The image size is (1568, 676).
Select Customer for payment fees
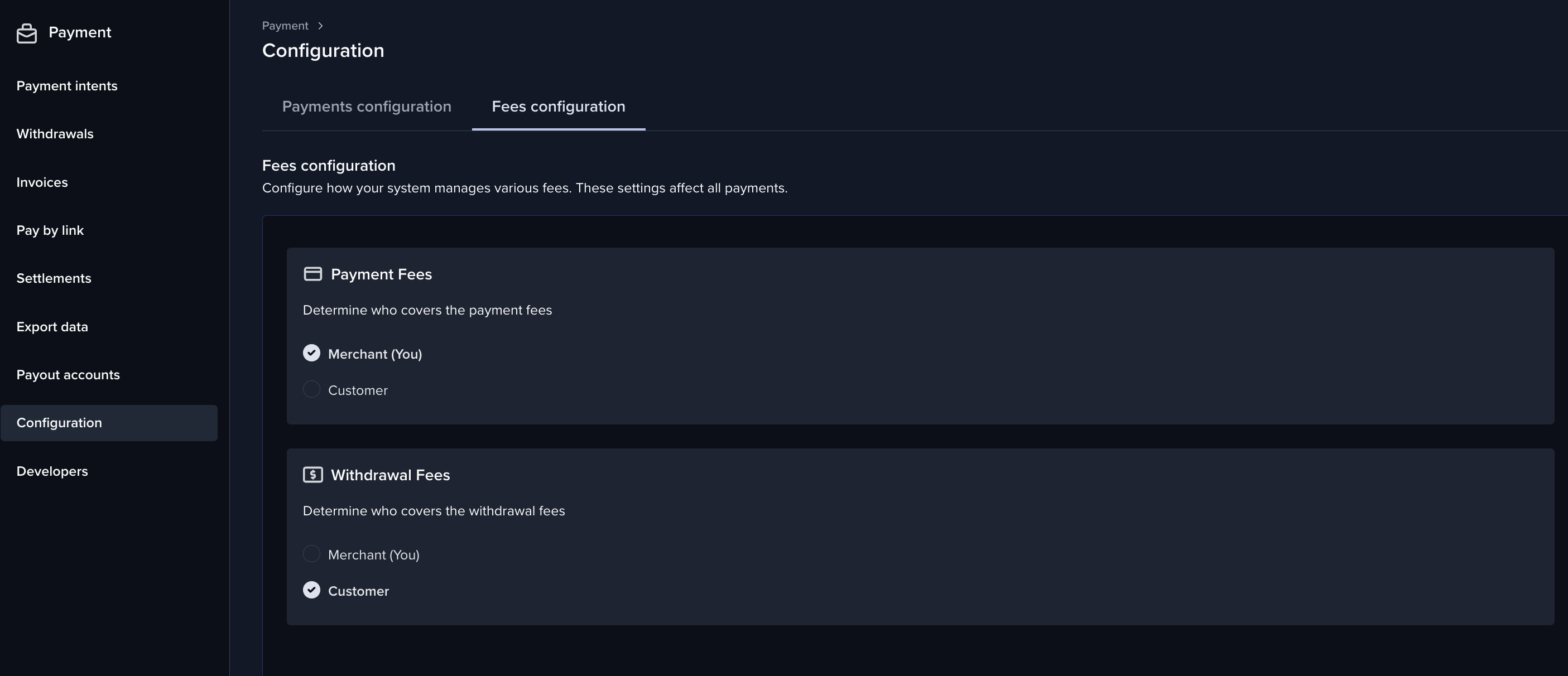312,389
